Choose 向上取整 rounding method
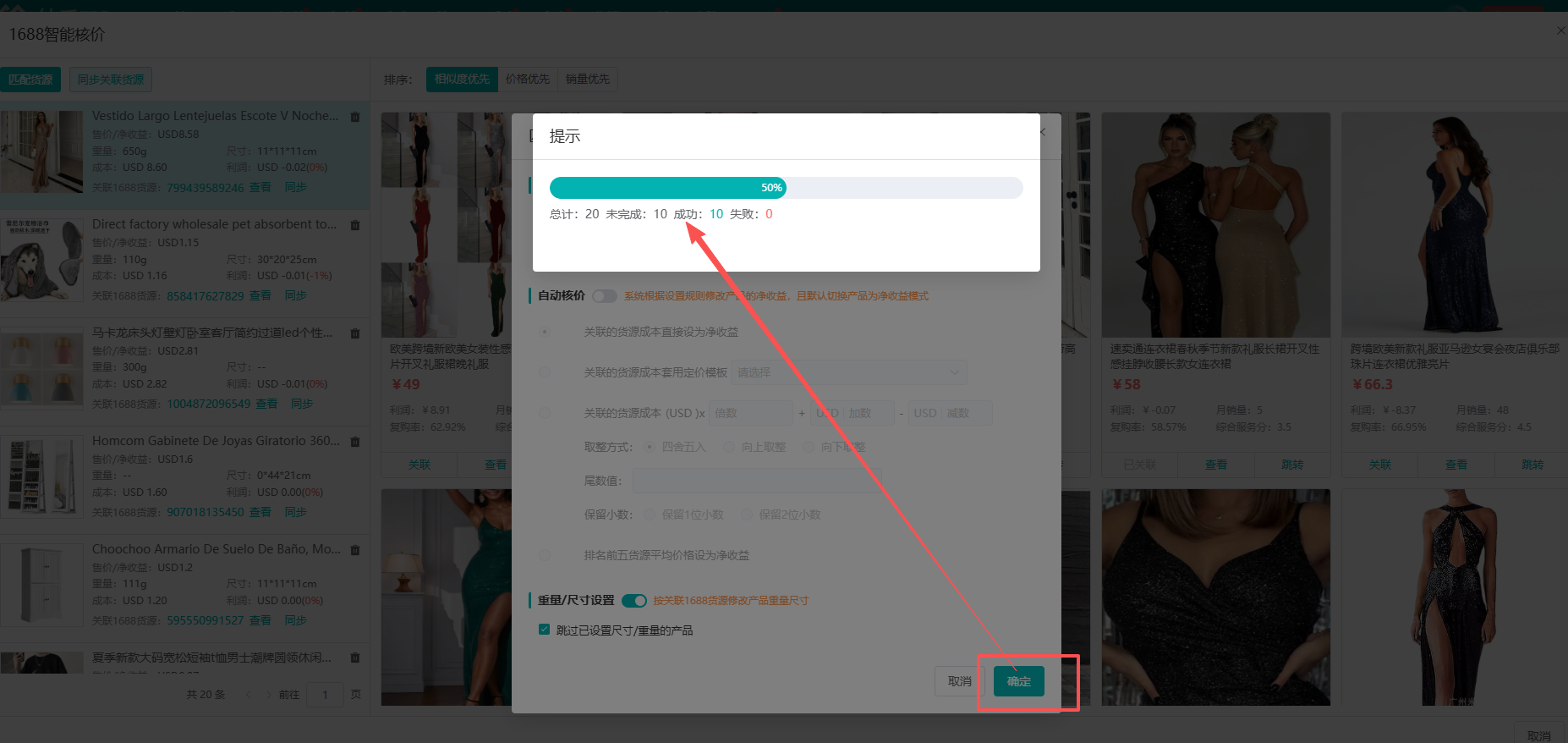The width and height of the screenshot is (1568, 743). tap(729, 447)
